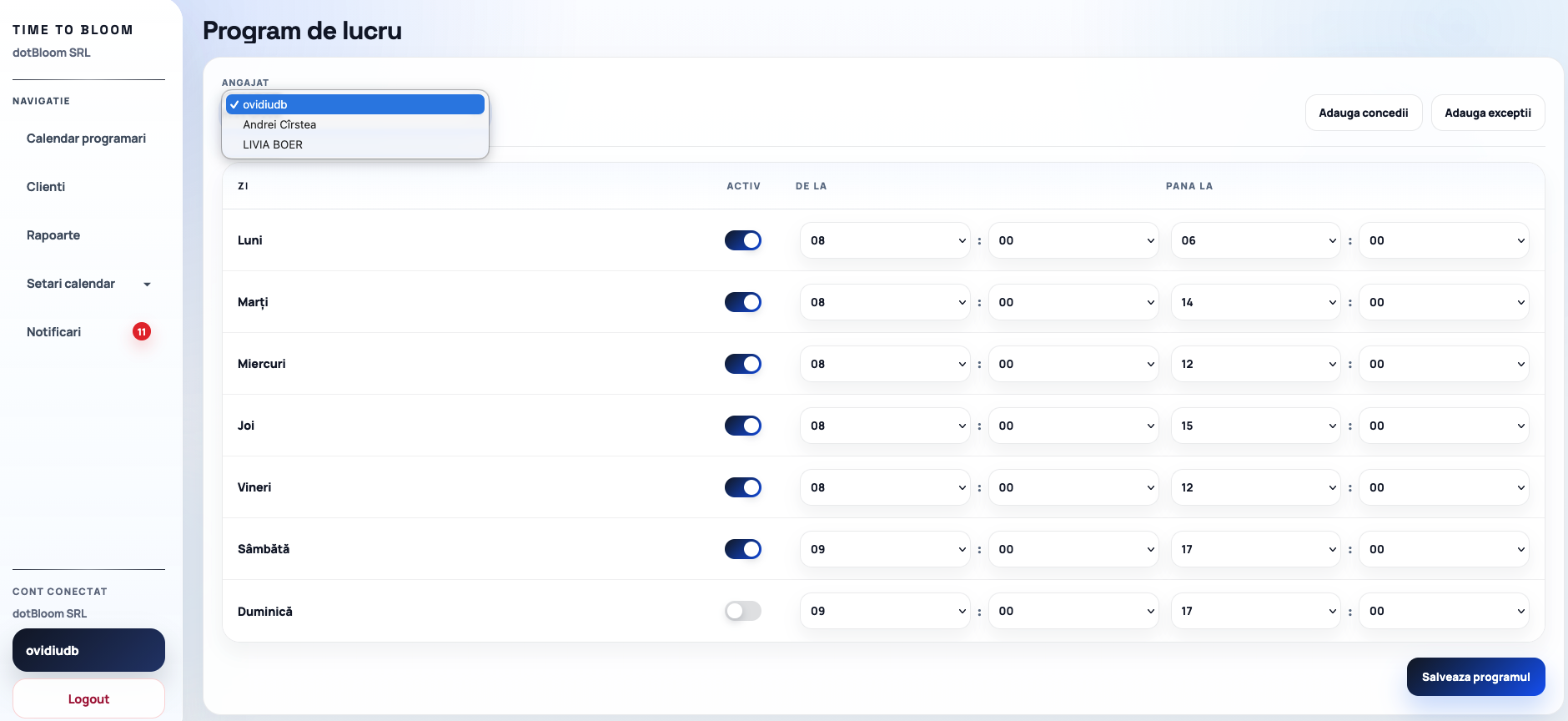The image size is (1568, 721).
Task: Select Andrei Cîrstea from employee list
Action: click(279, 124)
